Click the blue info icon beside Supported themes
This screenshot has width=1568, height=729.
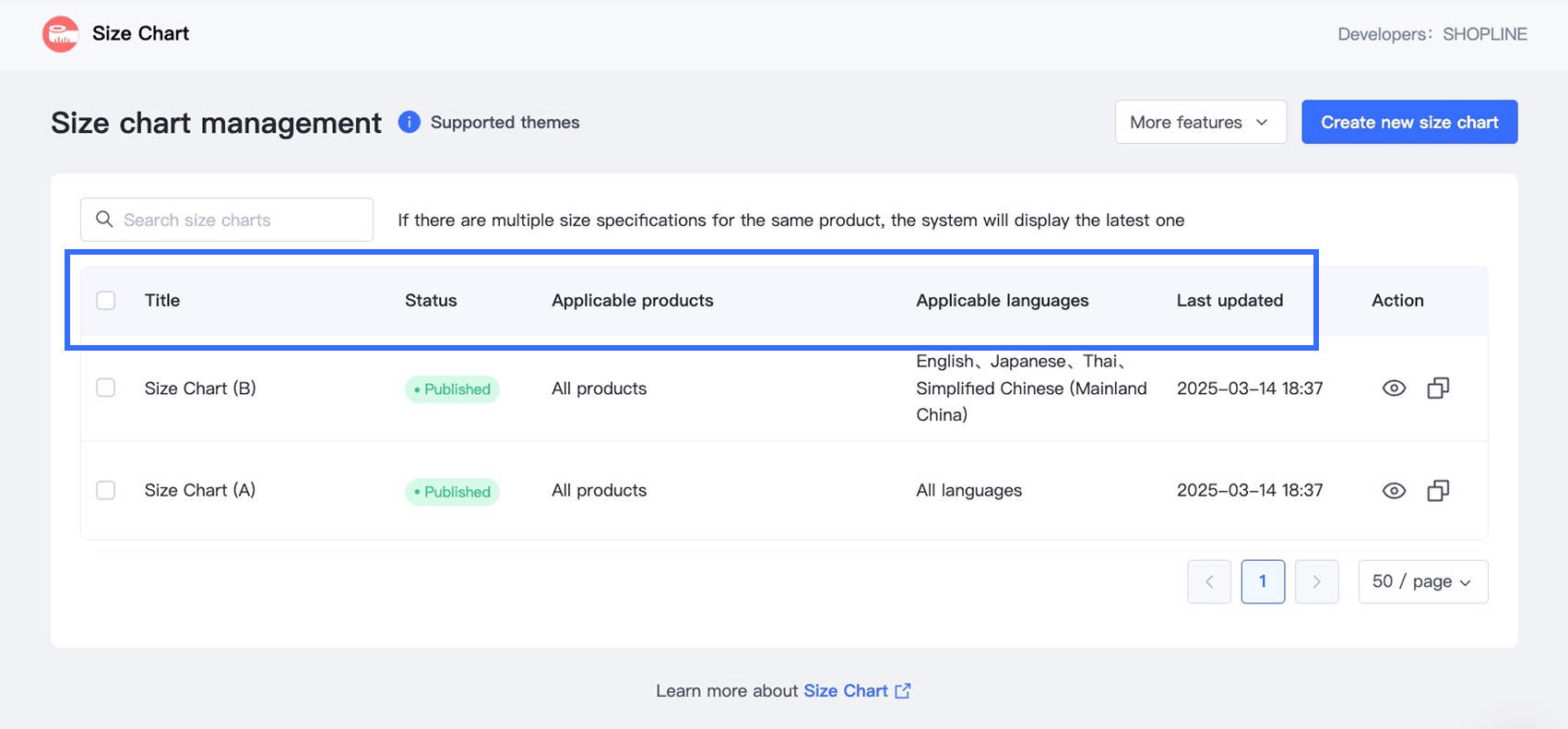tap(409, 122)
